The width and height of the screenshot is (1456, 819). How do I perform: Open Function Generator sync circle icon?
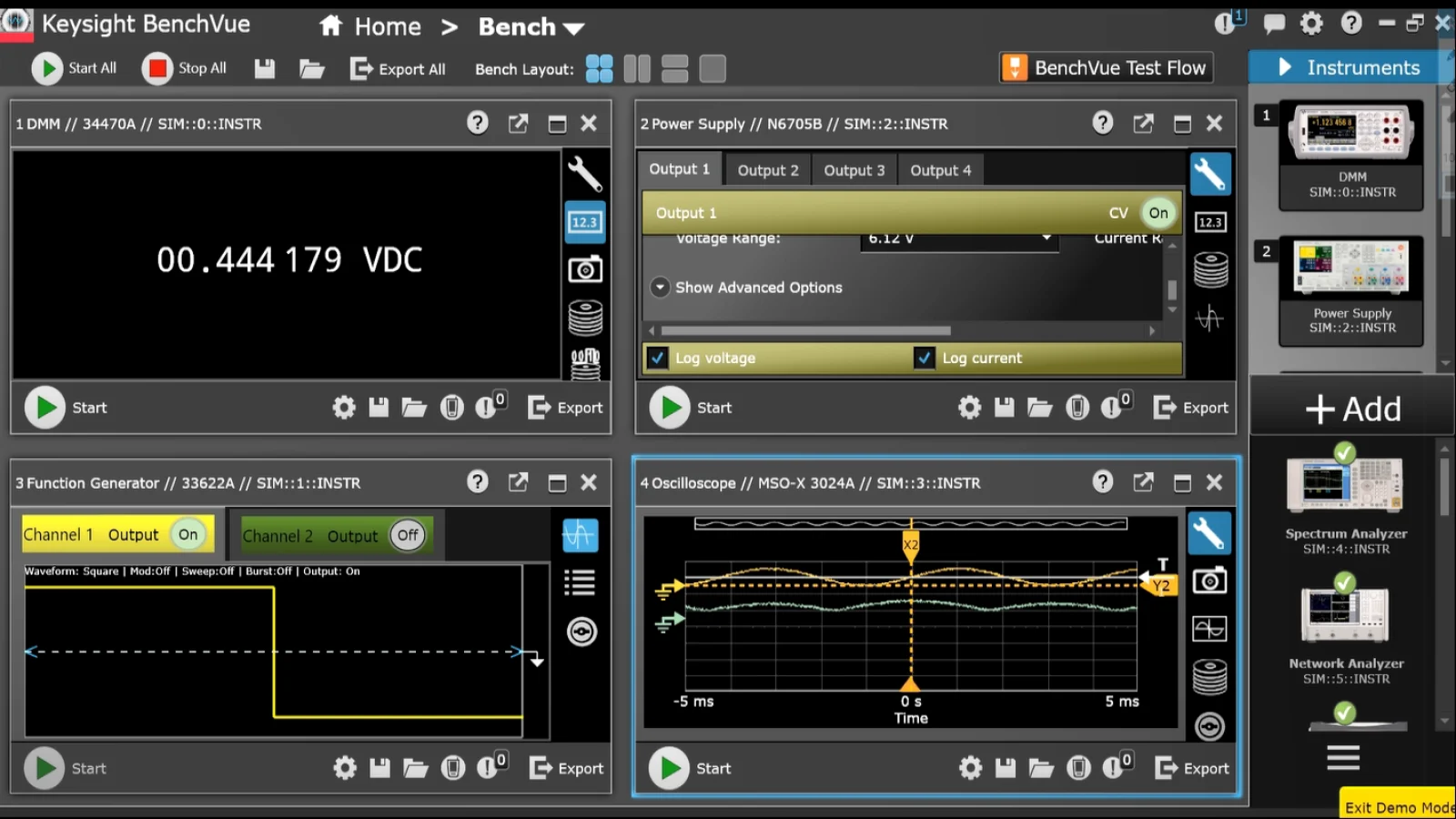[x=581, y=632]
